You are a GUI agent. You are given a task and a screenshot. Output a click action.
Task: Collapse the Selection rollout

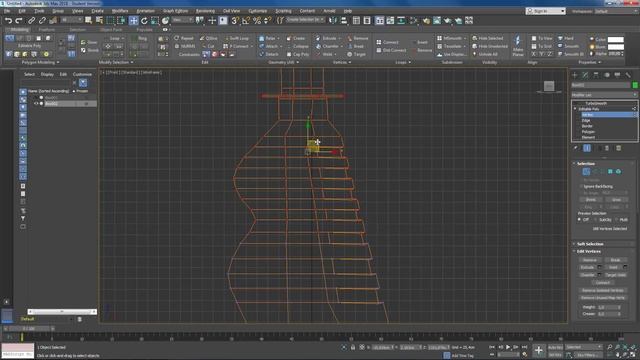(x=586, y=163)
